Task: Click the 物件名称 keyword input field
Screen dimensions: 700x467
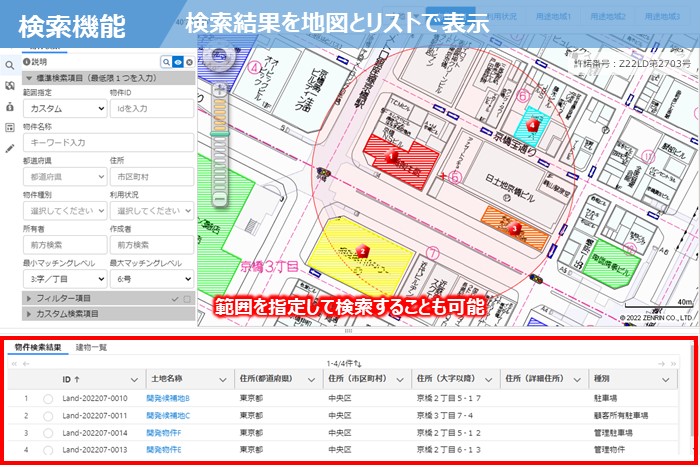Action: click(x=108, y=142)
